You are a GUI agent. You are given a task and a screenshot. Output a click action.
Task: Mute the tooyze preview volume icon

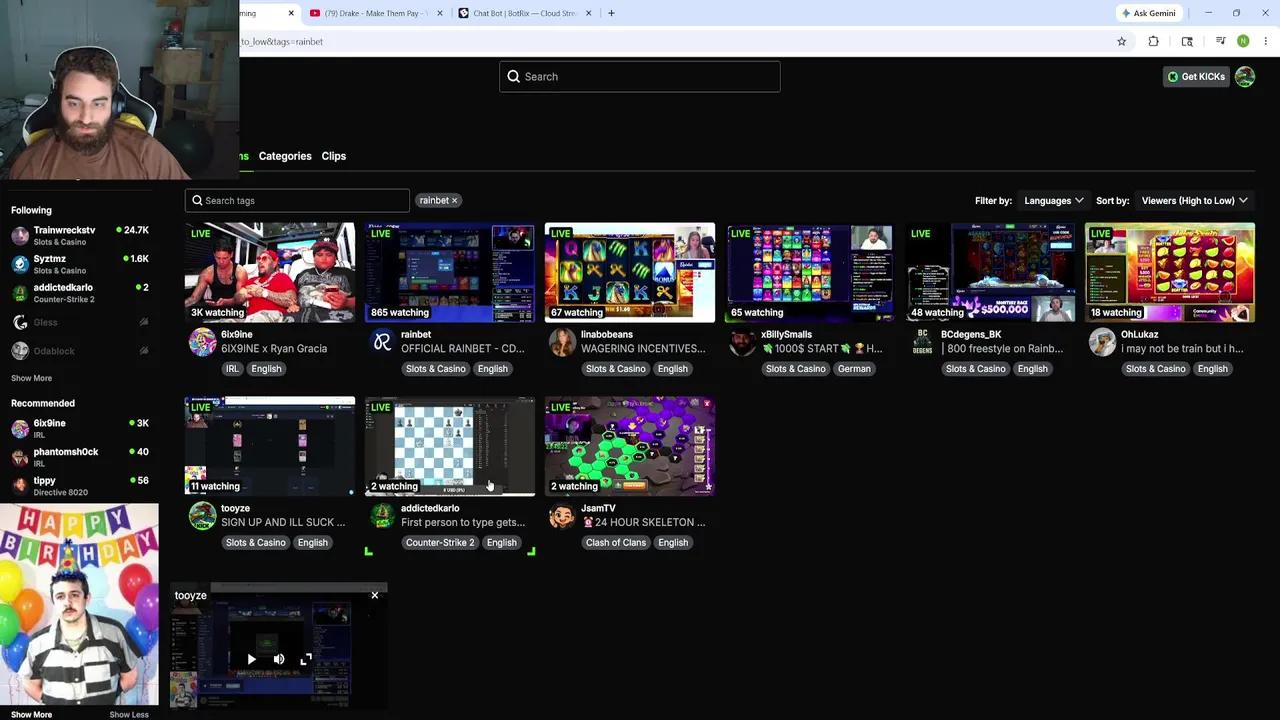pos(279,659)
